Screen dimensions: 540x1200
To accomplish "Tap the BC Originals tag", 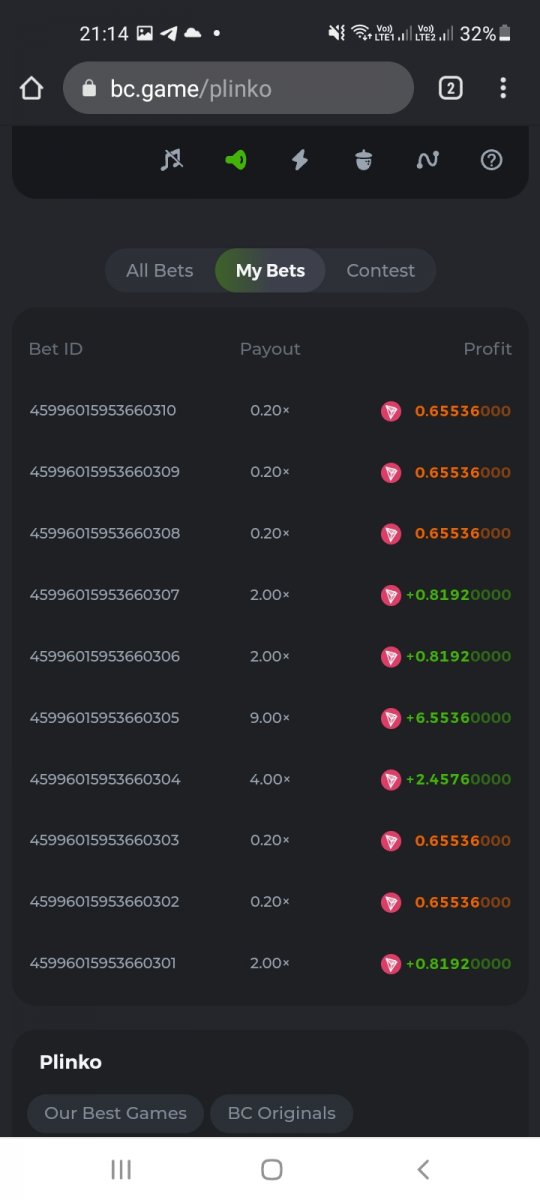I will coord(281,1113).
